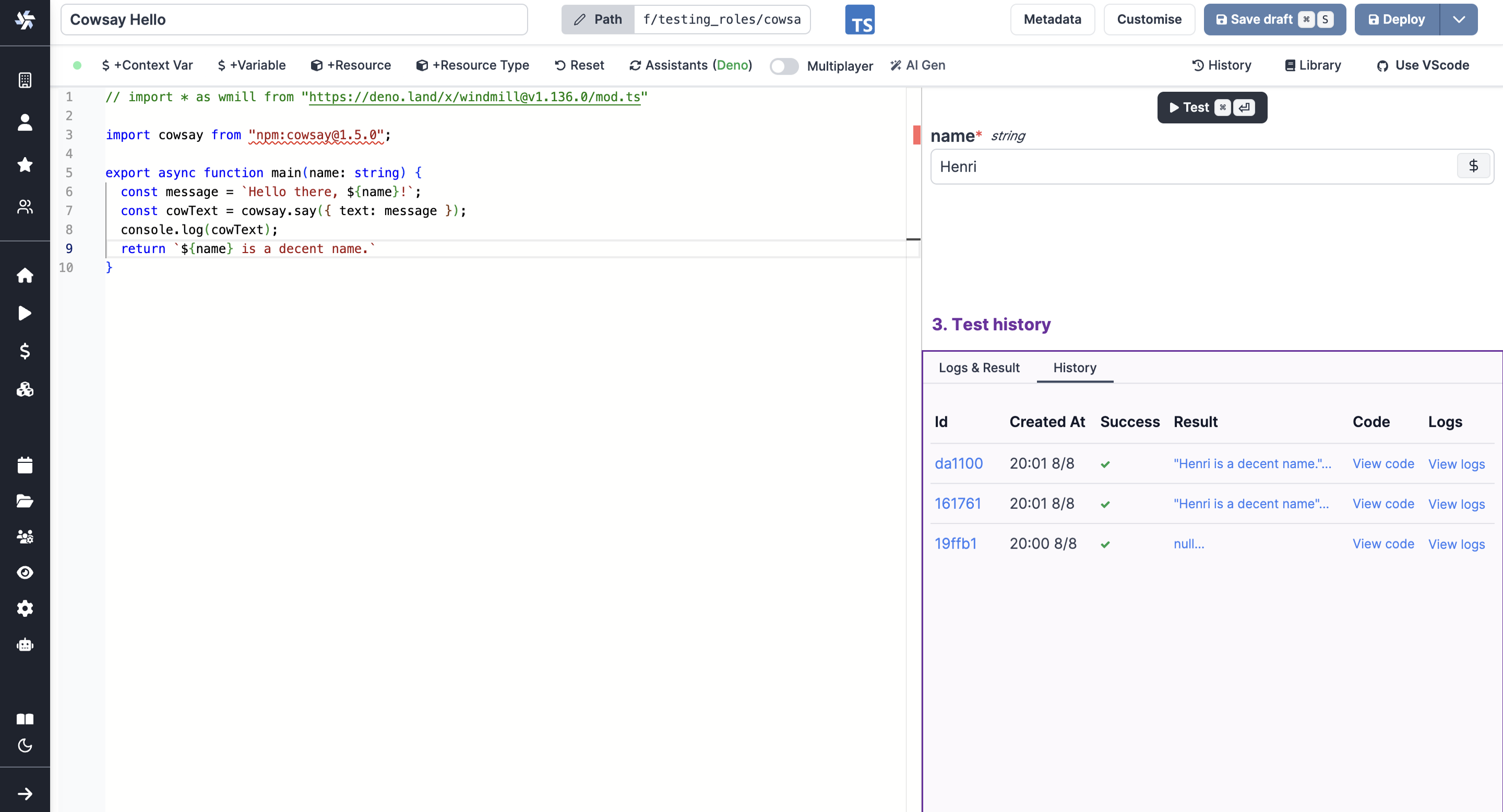
Task: Switch to the Logs & Result tab
Action: click(979, 367)
